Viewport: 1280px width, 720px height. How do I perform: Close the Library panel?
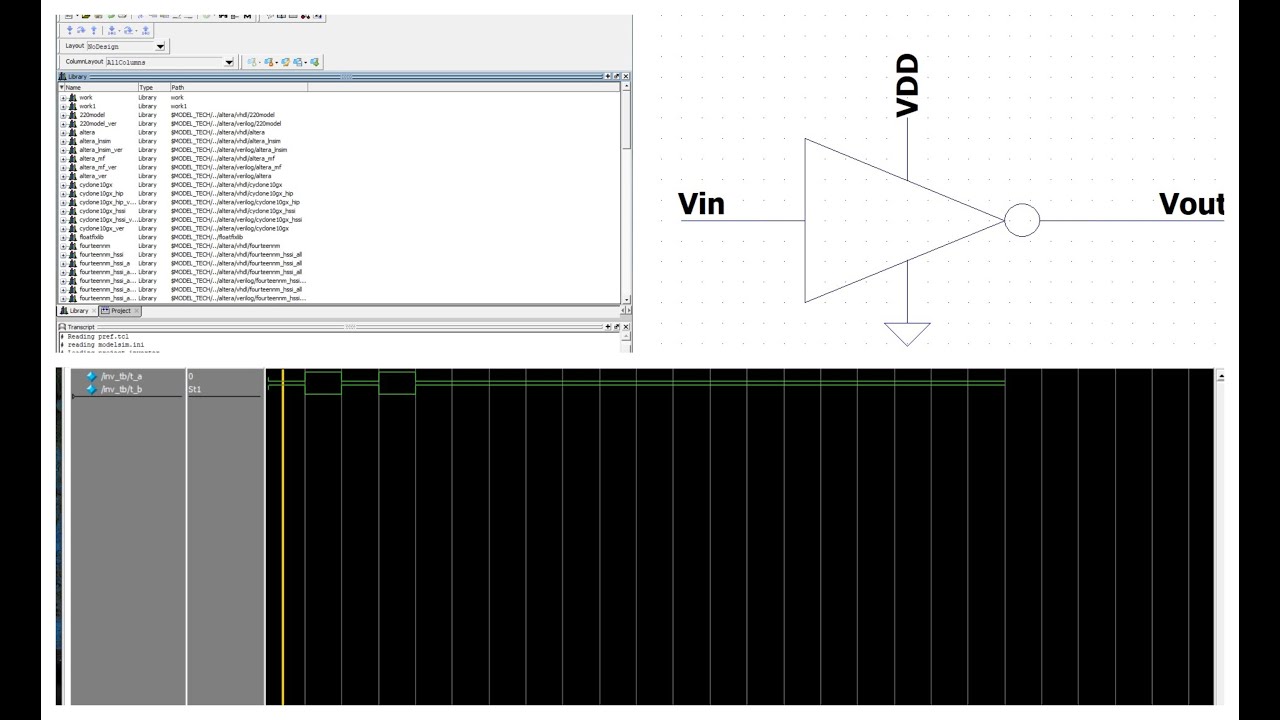[x=626, y=76]
